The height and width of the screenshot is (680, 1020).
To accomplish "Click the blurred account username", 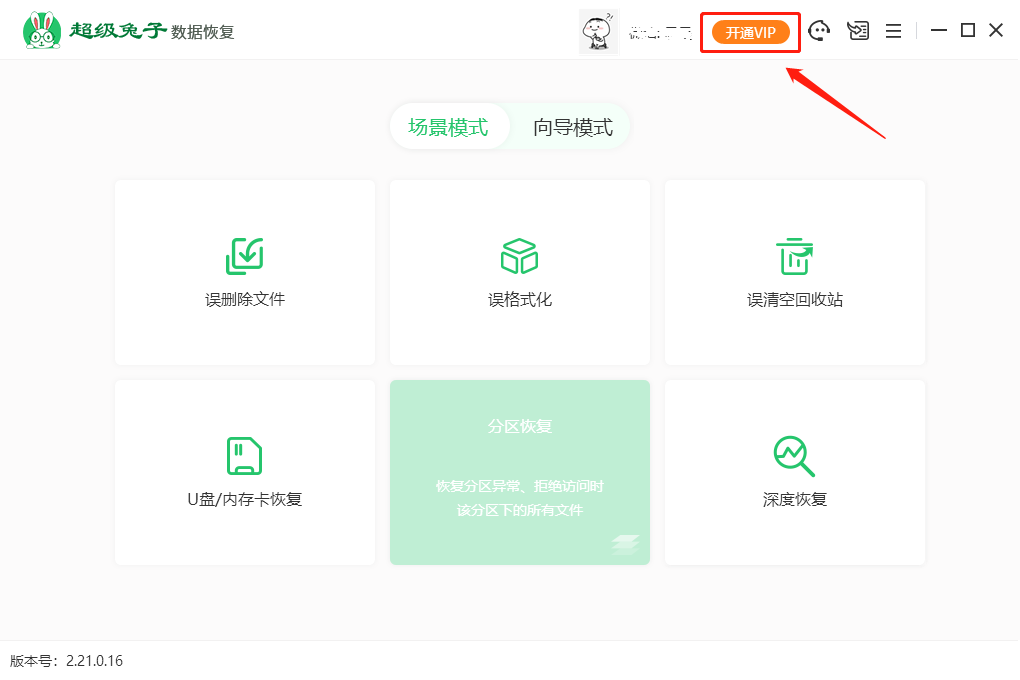I will (x=660, y=33).
